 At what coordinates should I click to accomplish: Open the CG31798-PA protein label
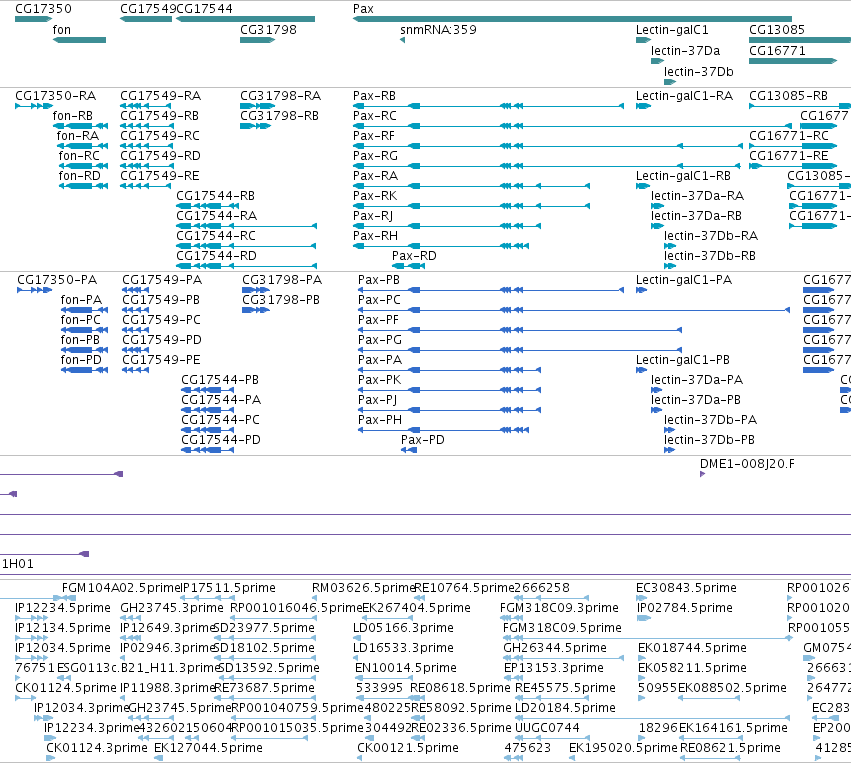click(282, 279)
